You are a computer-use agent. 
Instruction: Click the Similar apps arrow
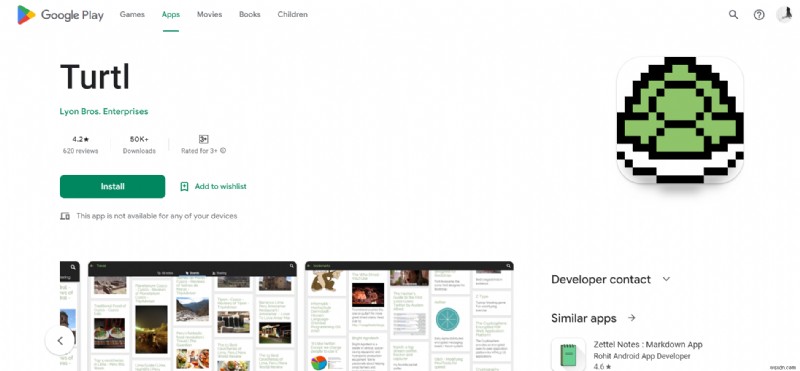[632, 318]
